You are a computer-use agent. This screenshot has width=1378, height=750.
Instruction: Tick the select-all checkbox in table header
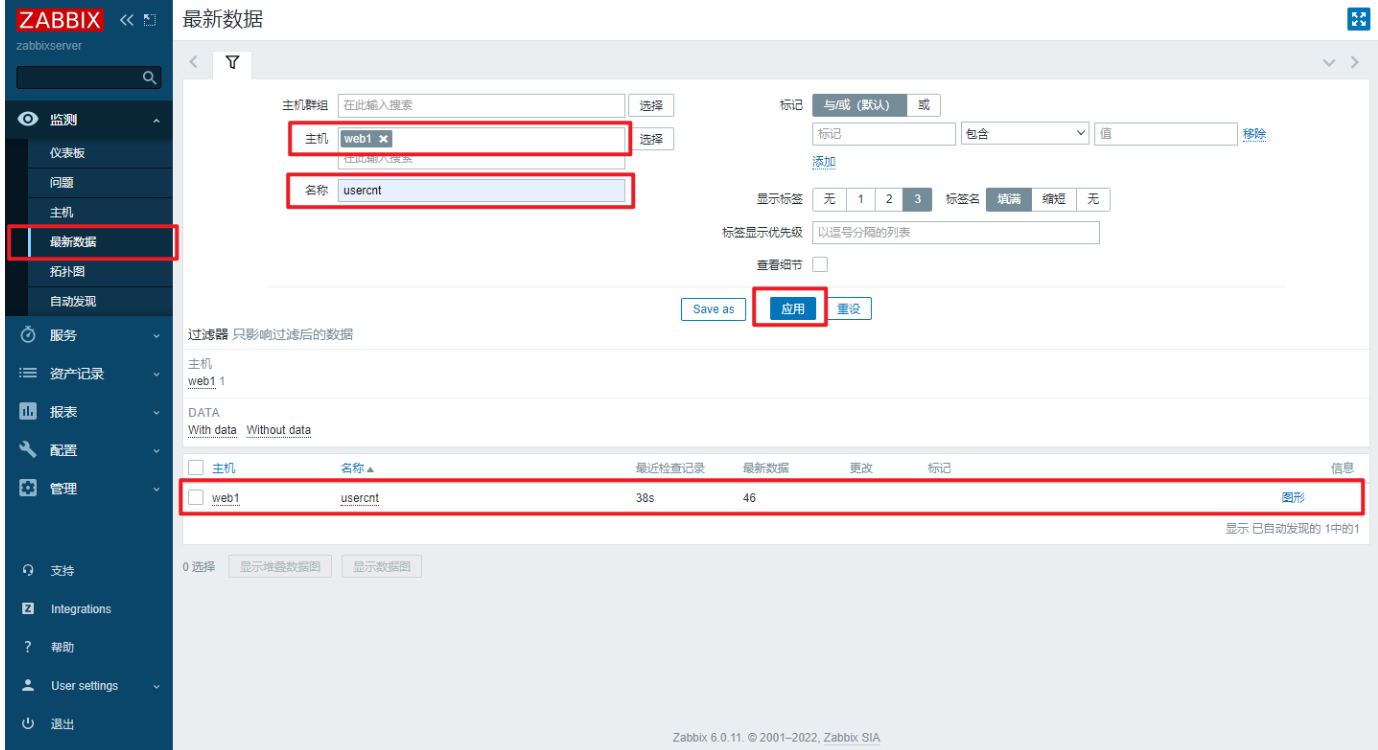[x=196, y=467]
